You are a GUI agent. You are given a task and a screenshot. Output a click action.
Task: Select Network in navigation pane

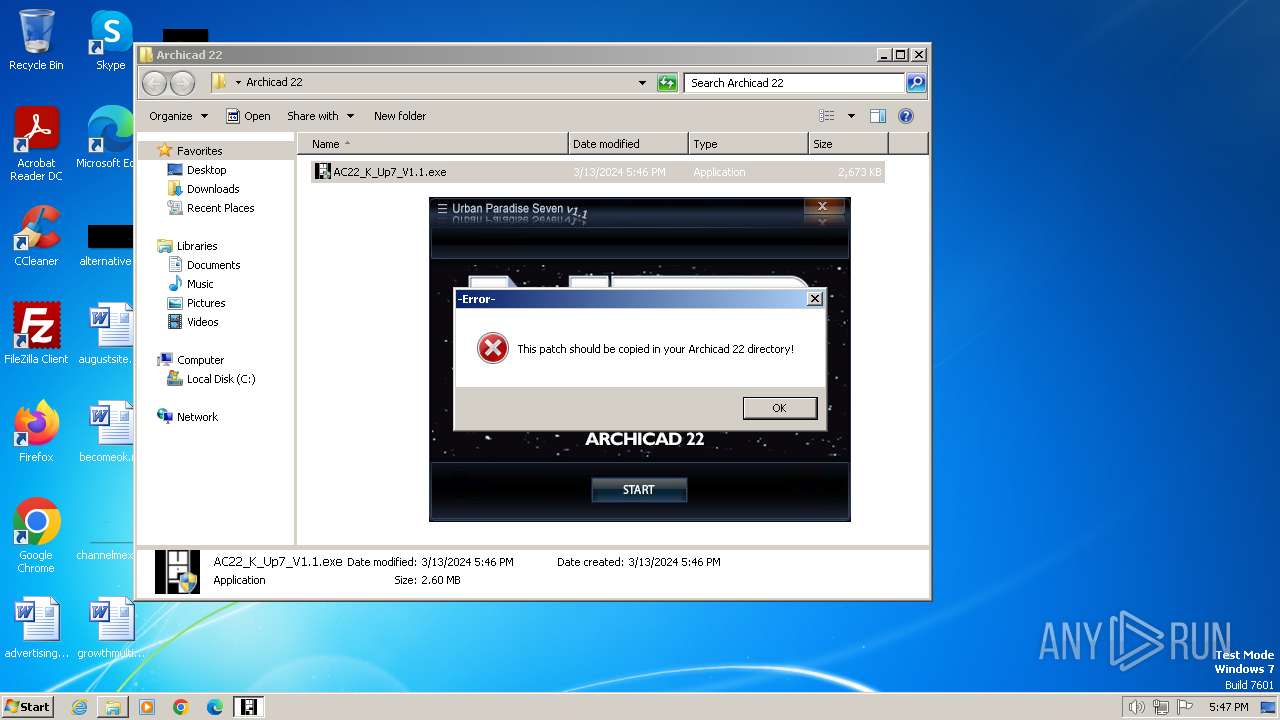coord(197,417)
